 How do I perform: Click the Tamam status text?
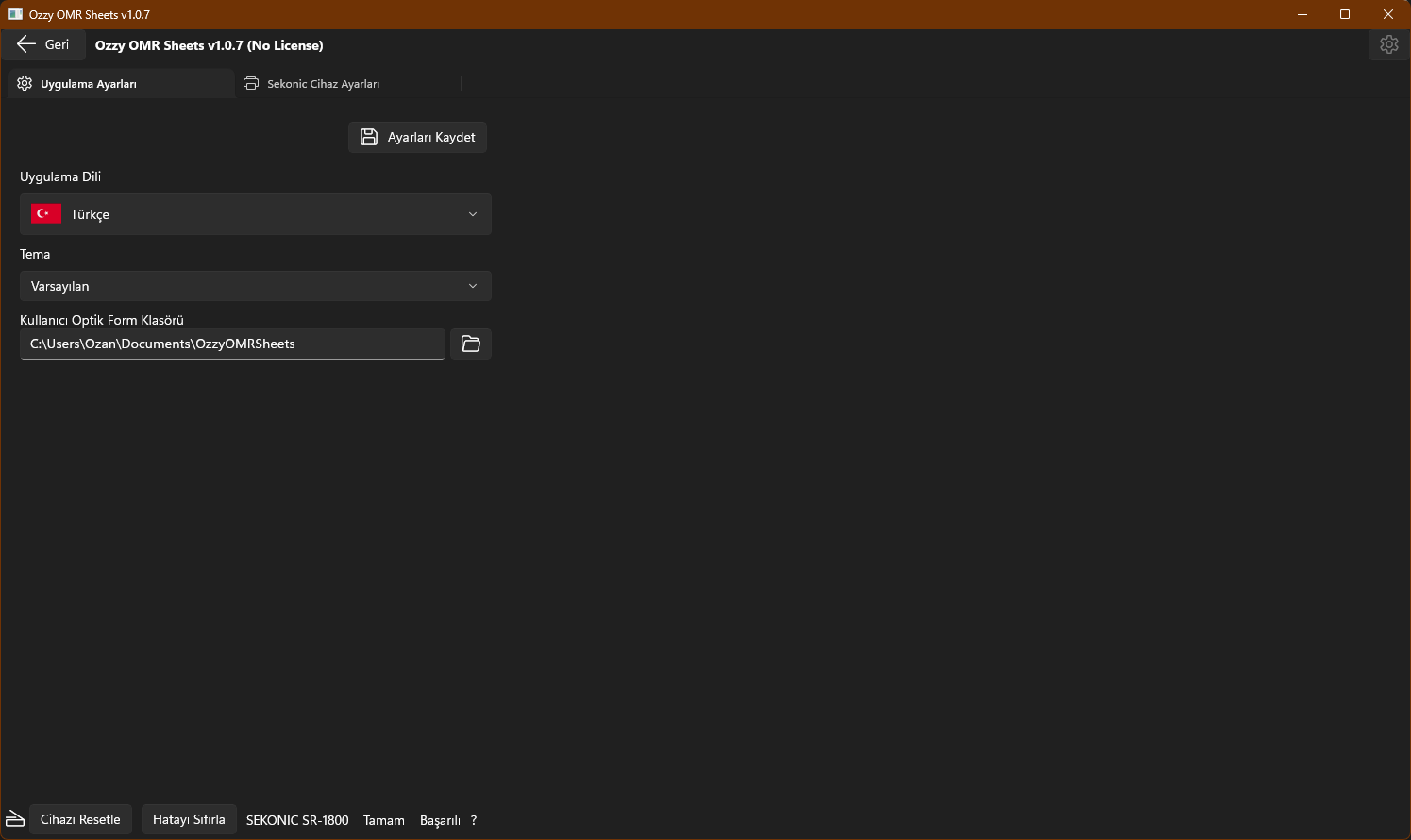point(384,820)
